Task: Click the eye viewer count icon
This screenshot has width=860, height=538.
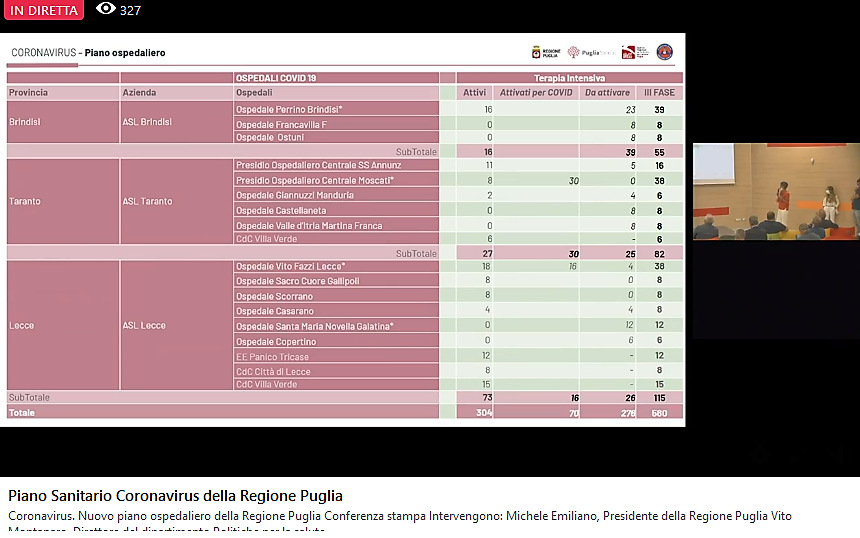Action: pos(105,9)
